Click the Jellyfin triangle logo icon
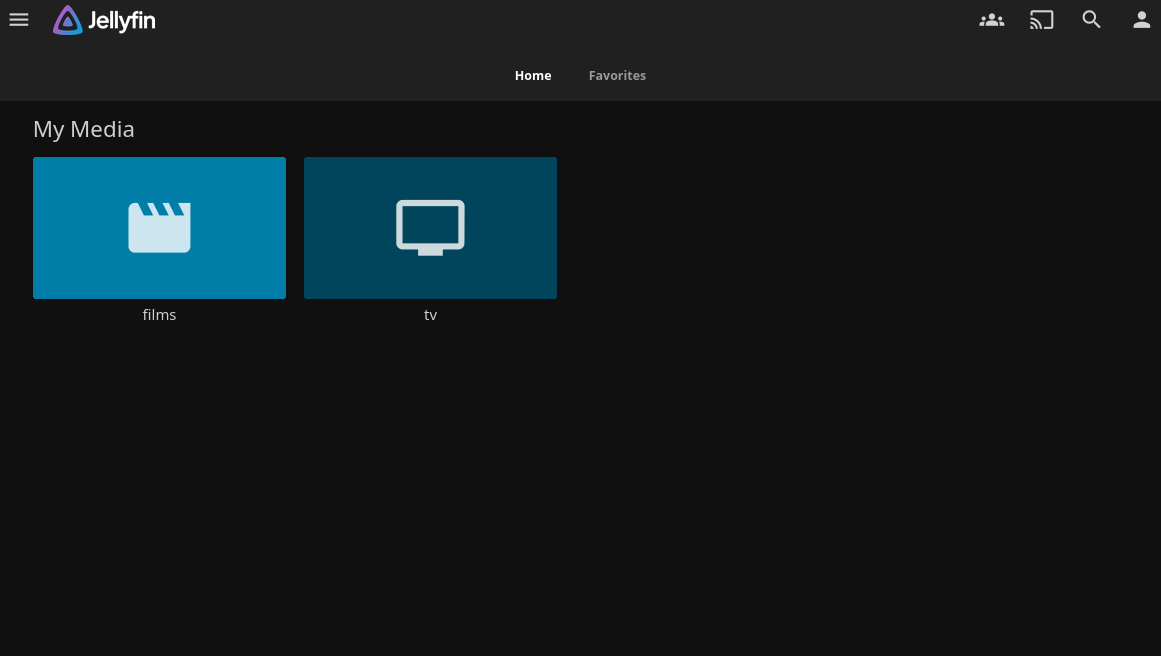This screenshot has width=1161, height=656. (x=68, y=20)
